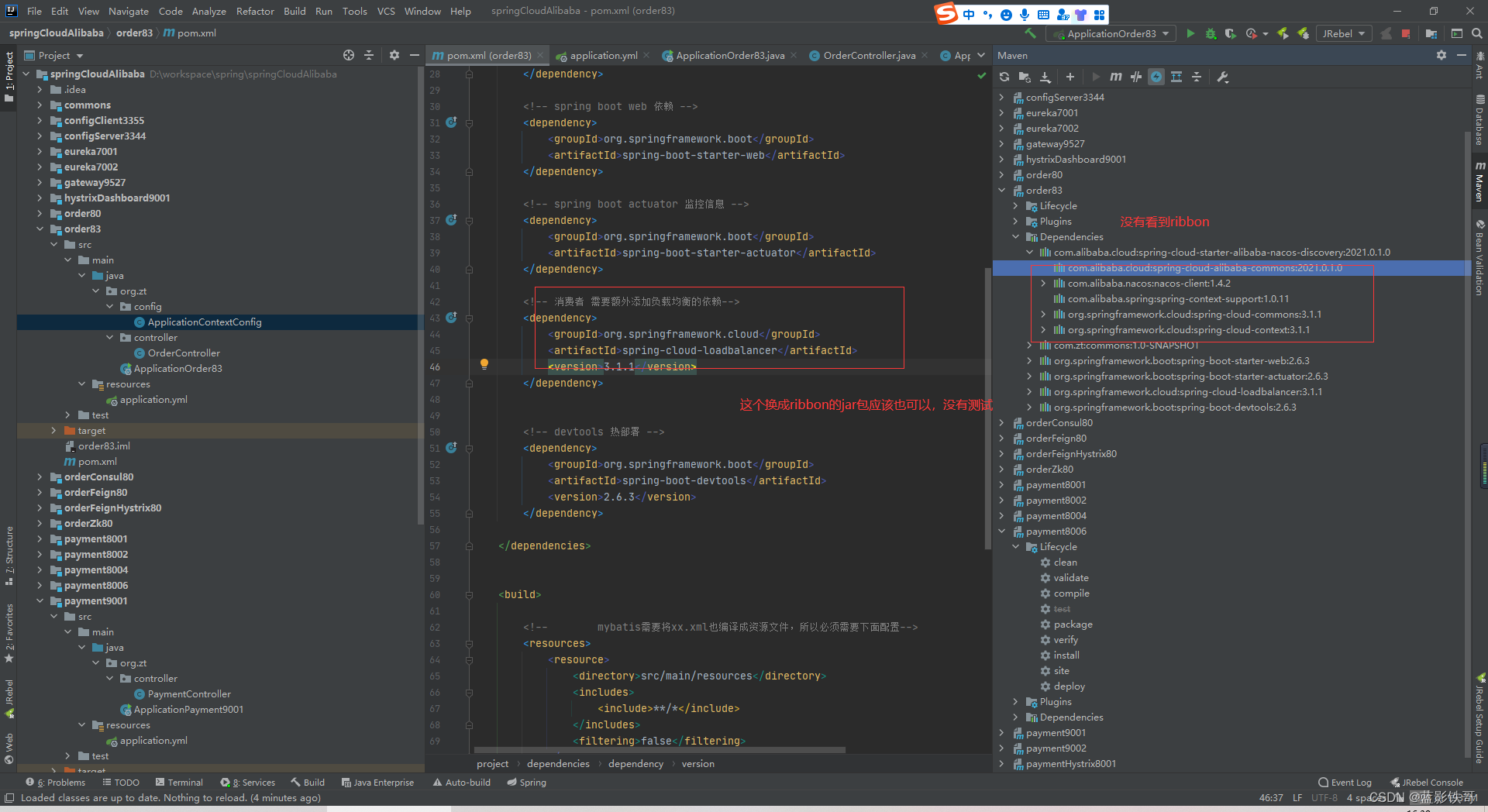Show the hidden editor tabs list
Image resolution: width=1488 pixels, height=812 pixels.
[981, 55]
